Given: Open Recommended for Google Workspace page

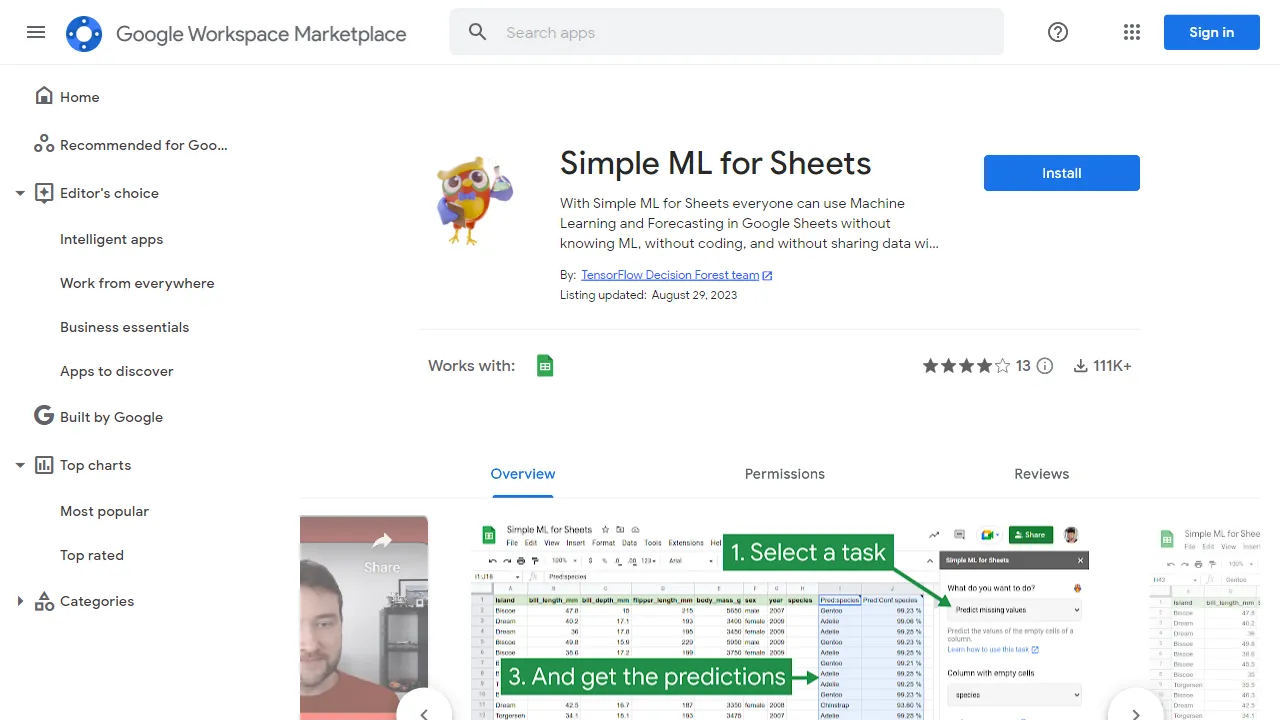Looking at the screenshot, I should [x=144, y=145].
